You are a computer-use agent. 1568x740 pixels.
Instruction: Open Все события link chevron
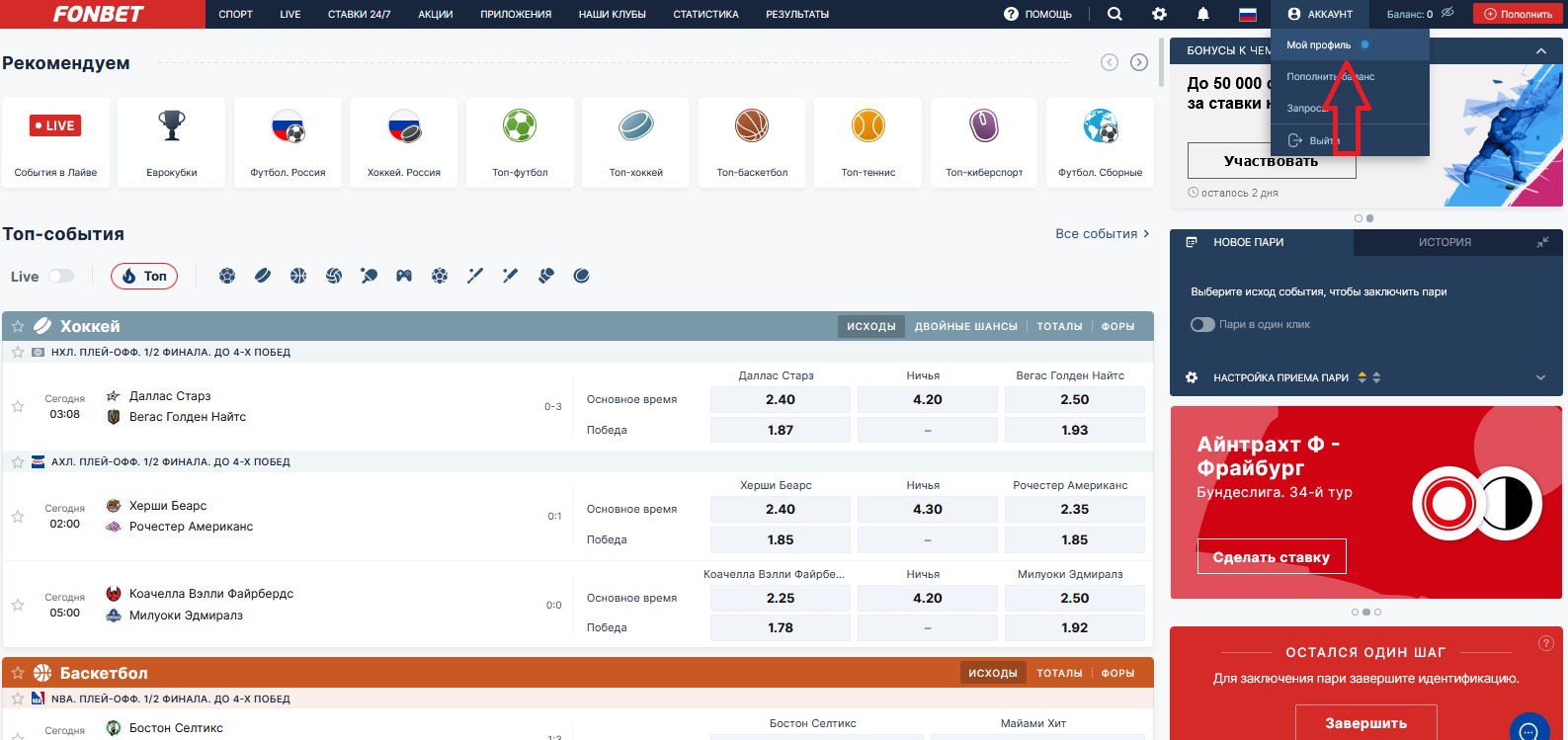point(1146,234)
